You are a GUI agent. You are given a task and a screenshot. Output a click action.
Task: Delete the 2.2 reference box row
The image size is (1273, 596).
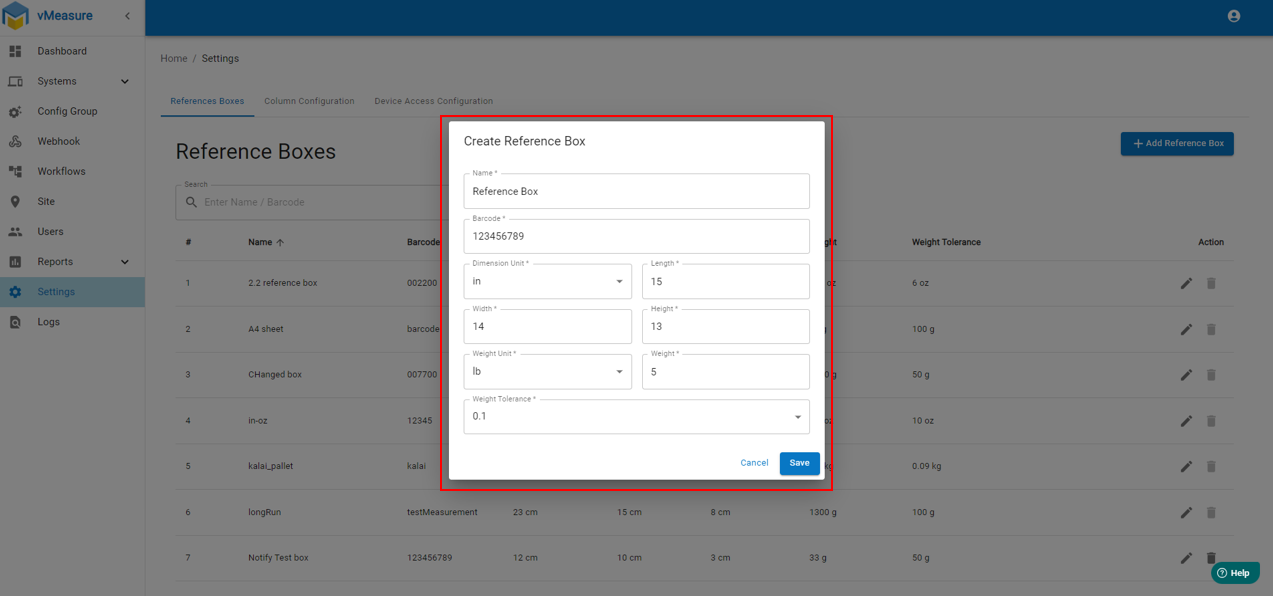(1211, 283)
